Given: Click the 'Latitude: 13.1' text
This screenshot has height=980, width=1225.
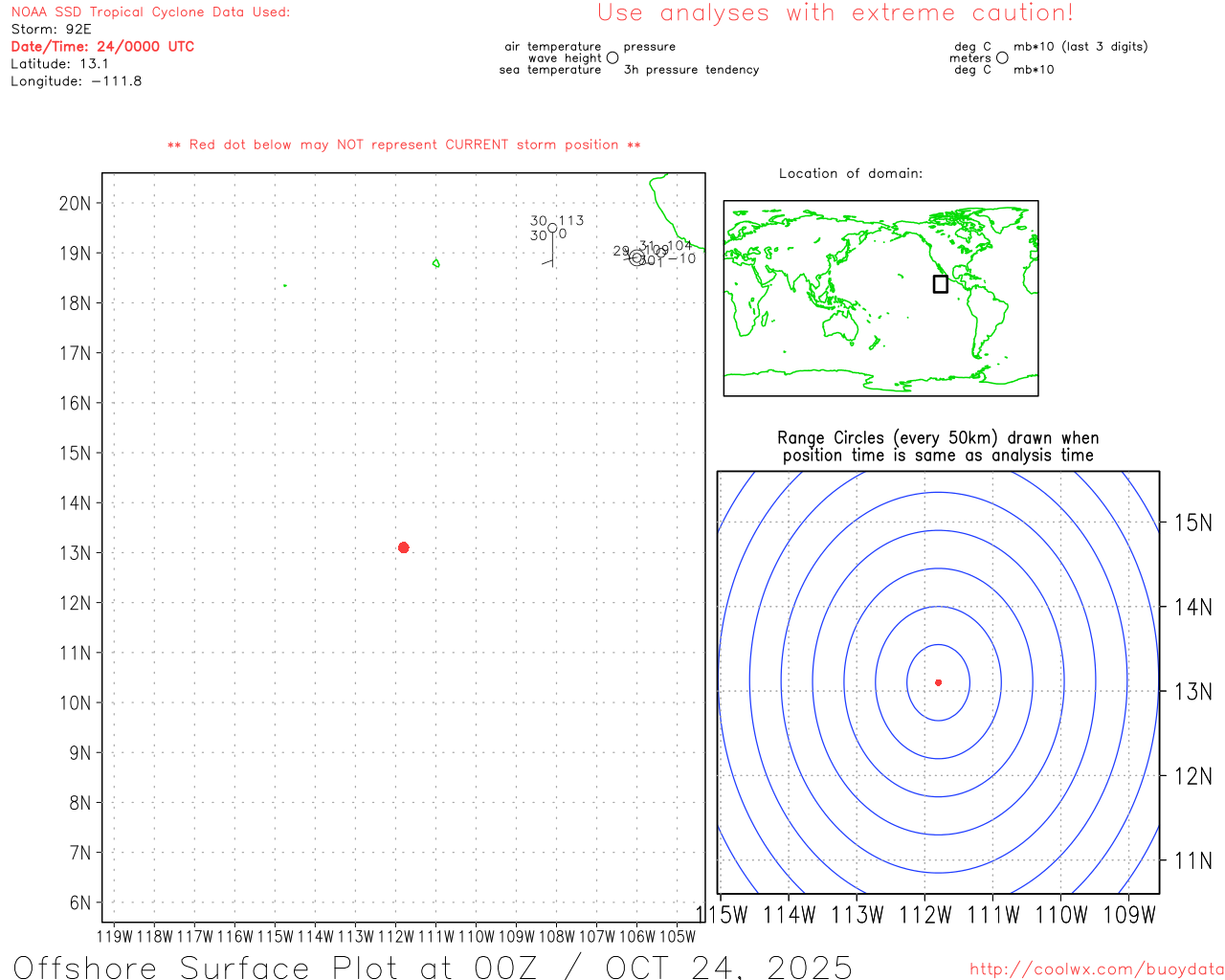Looking at the screenshot, I should (59, 64).
